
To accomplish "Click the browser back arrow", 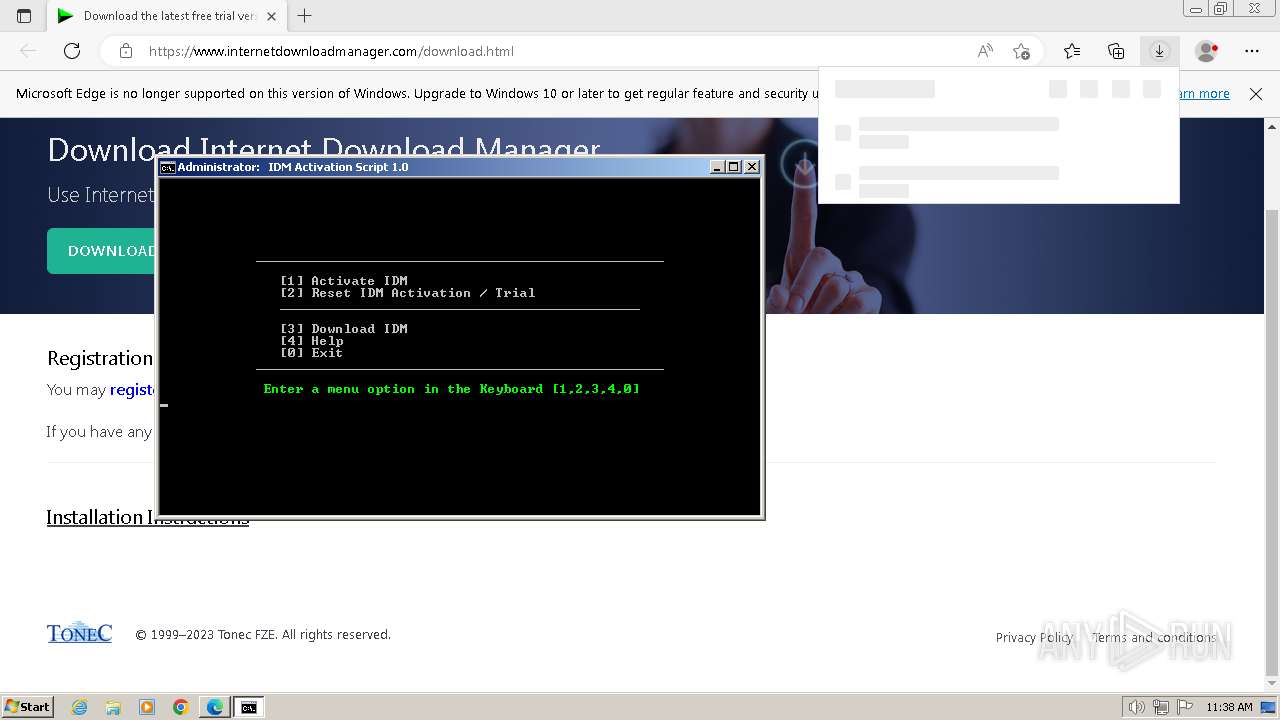I will [28, 51].
